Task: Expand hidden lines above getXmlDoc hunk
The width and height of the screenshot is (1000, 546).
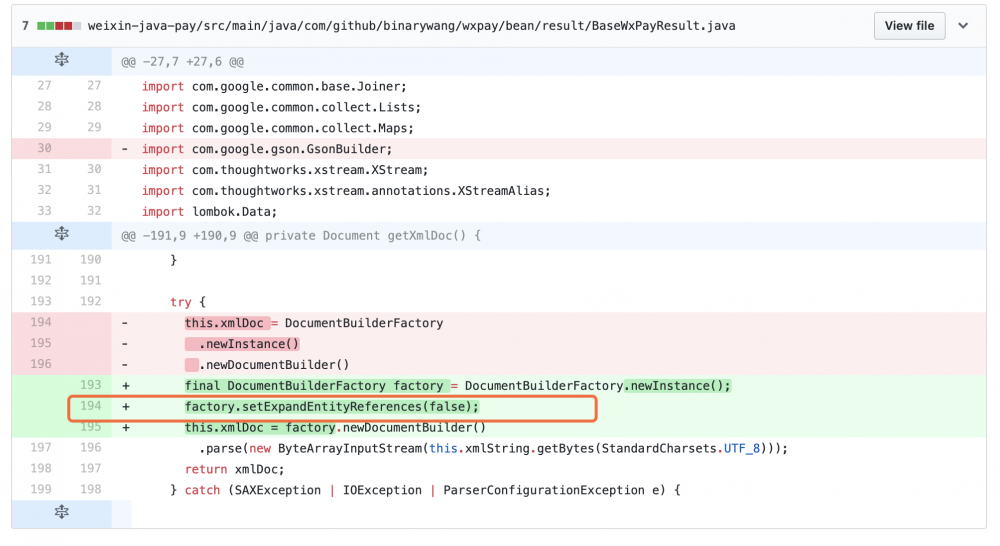Action: coord(61,234)
